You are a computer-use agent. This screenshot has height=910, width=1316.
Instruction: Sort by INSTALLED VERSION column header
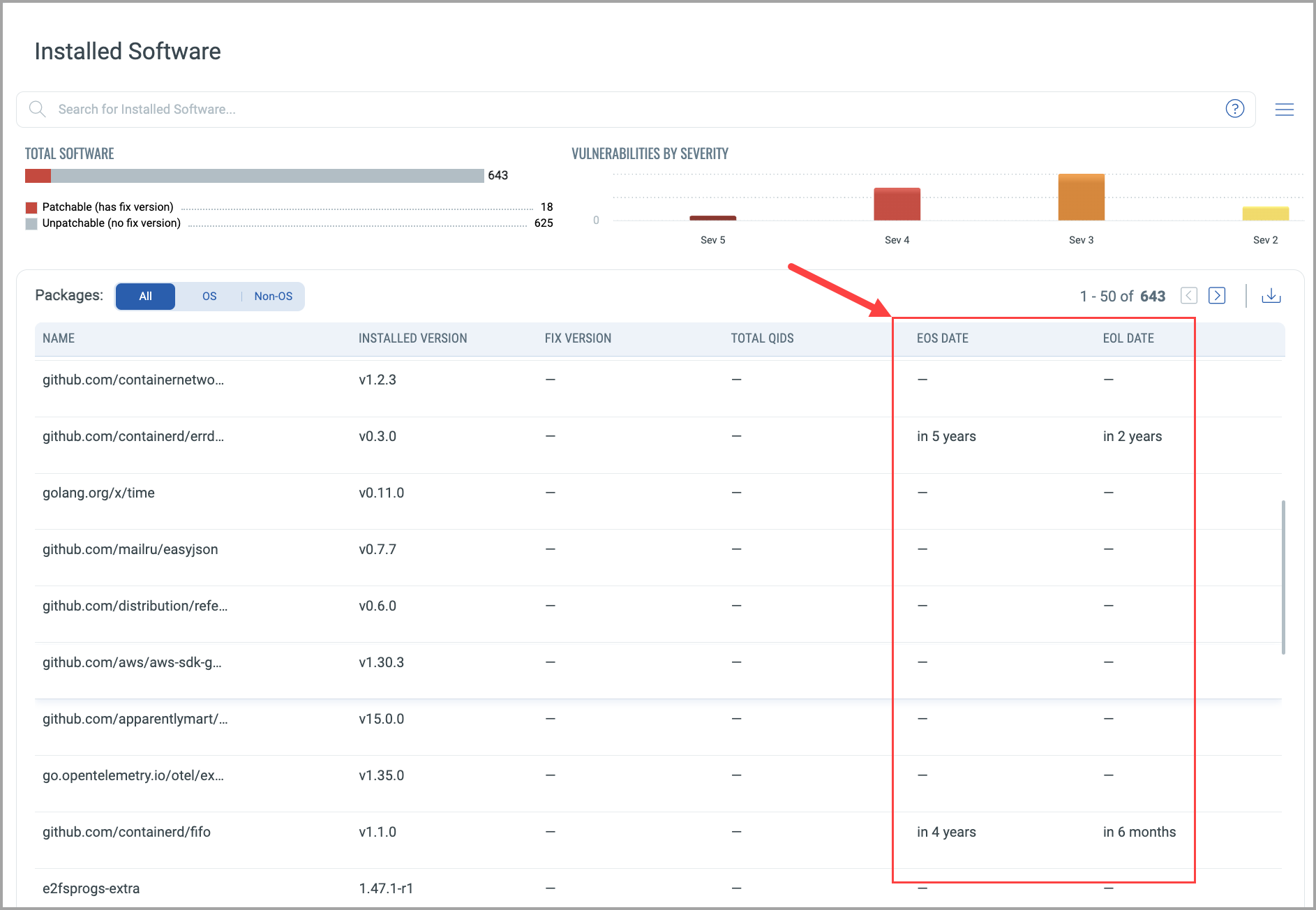click(412, 338)
